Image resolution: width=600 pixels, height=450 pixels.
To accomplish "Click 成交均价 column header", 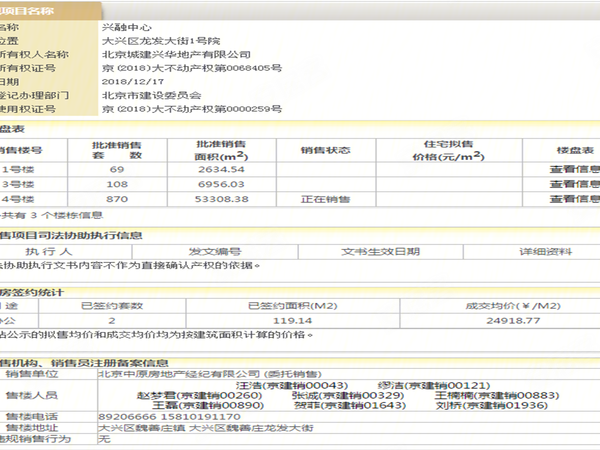I will [x=513, y=306].
